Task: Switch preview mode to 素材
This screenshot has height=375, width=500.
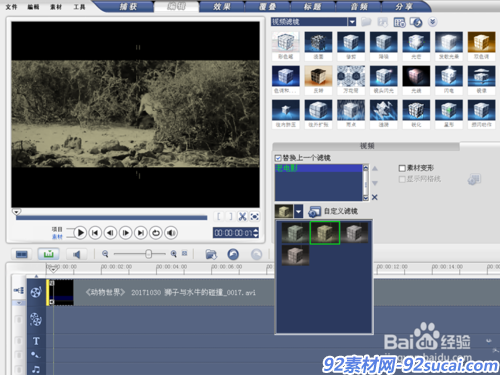Action: (x=57, y=237)
